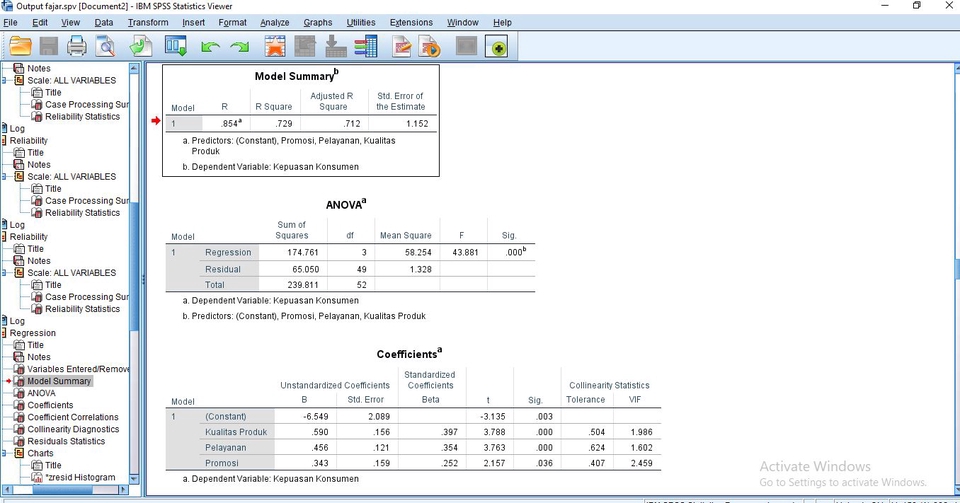Click the grayed Go to Case icon

tap(305, 47)
